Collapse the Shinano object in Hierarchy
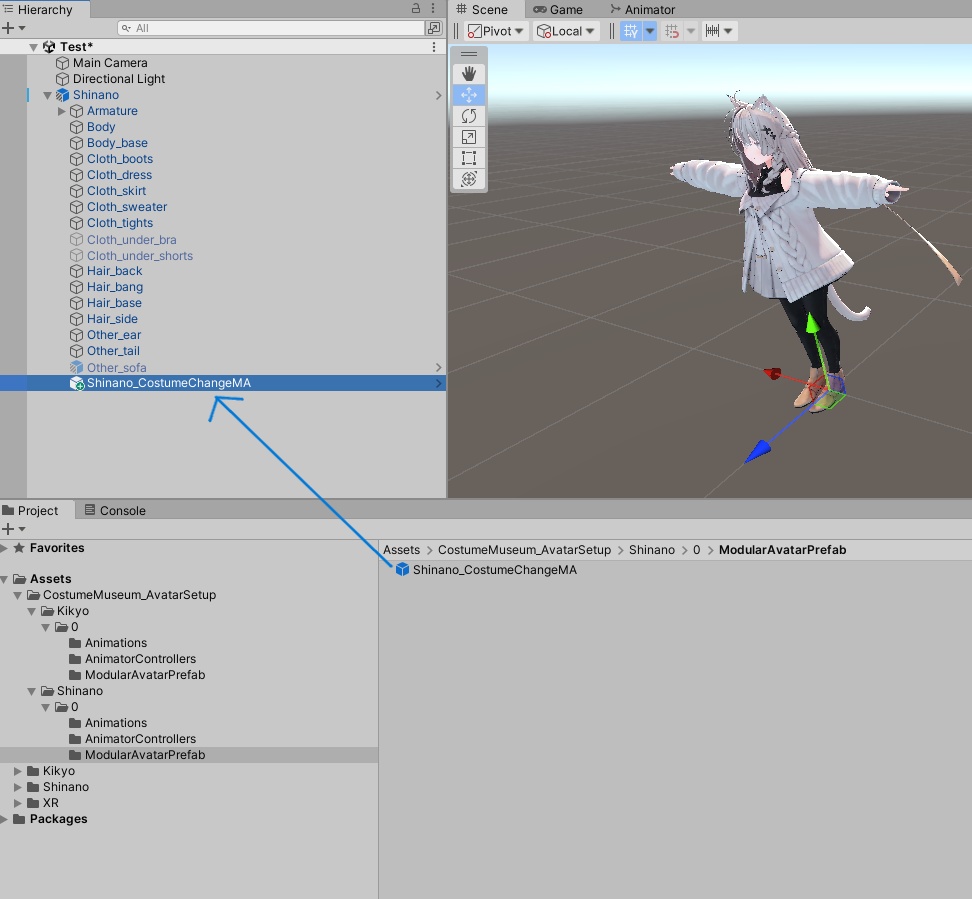The height and width of the screenshot is (899, 972). [48, 95]
